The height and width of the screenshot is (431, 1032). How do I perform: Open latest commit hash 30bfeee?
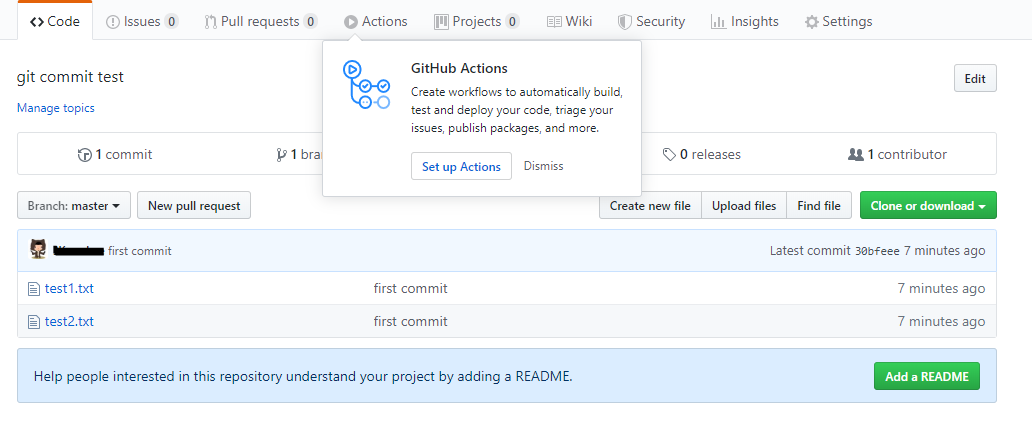pyautogui.click(x=877, y=251)
